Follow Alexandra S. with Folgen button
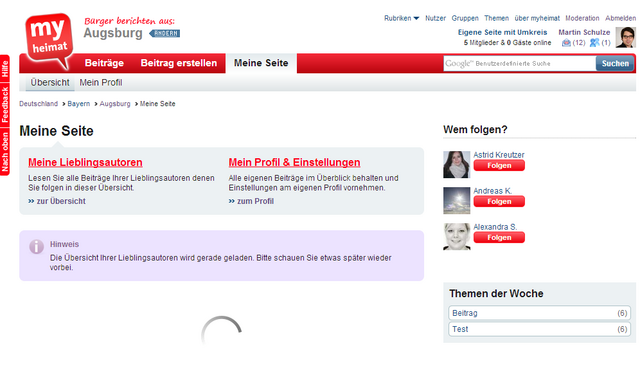 [499, 237]
